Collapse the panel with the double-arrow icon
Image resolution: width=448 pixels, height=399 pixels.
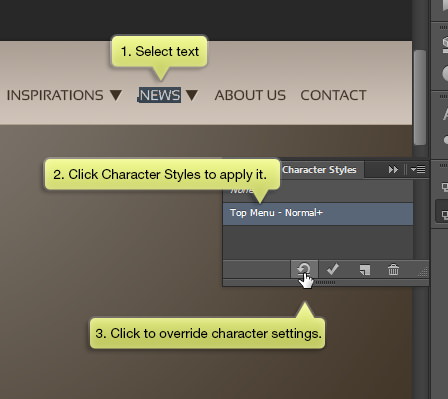pos(393,170)
